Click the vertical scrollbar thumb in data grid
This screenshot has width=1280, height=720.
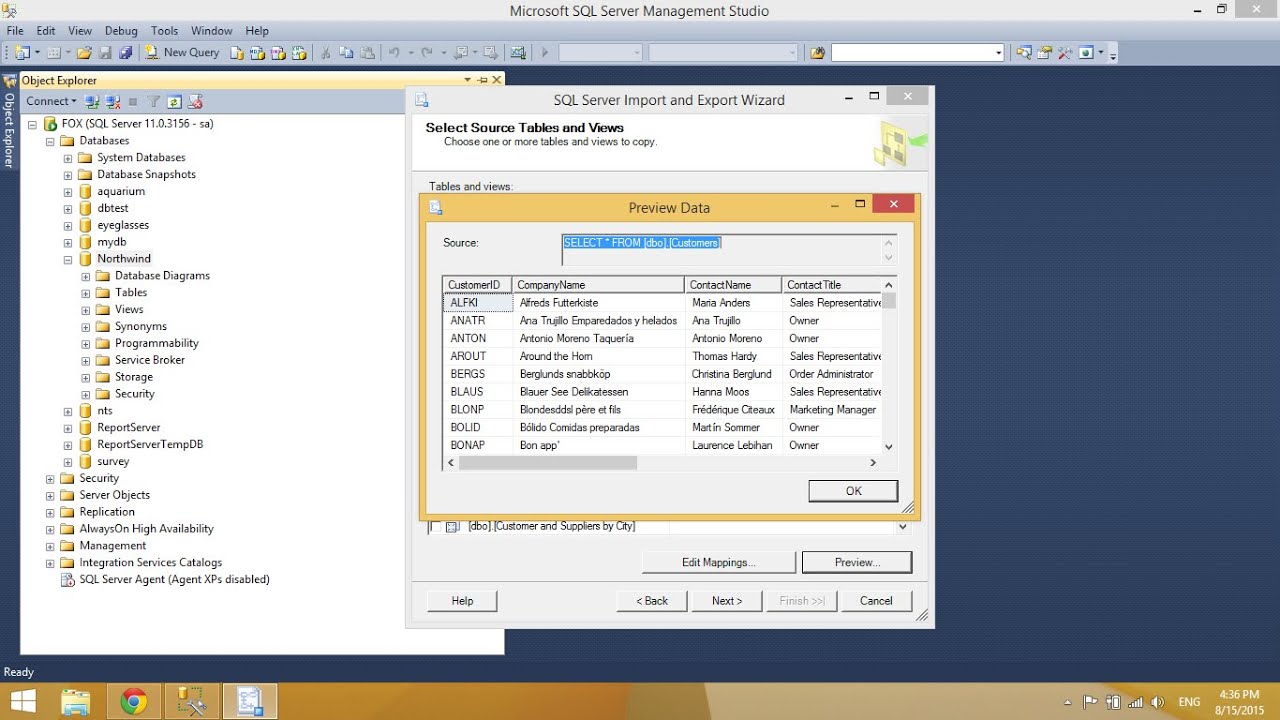pos(889,301)
